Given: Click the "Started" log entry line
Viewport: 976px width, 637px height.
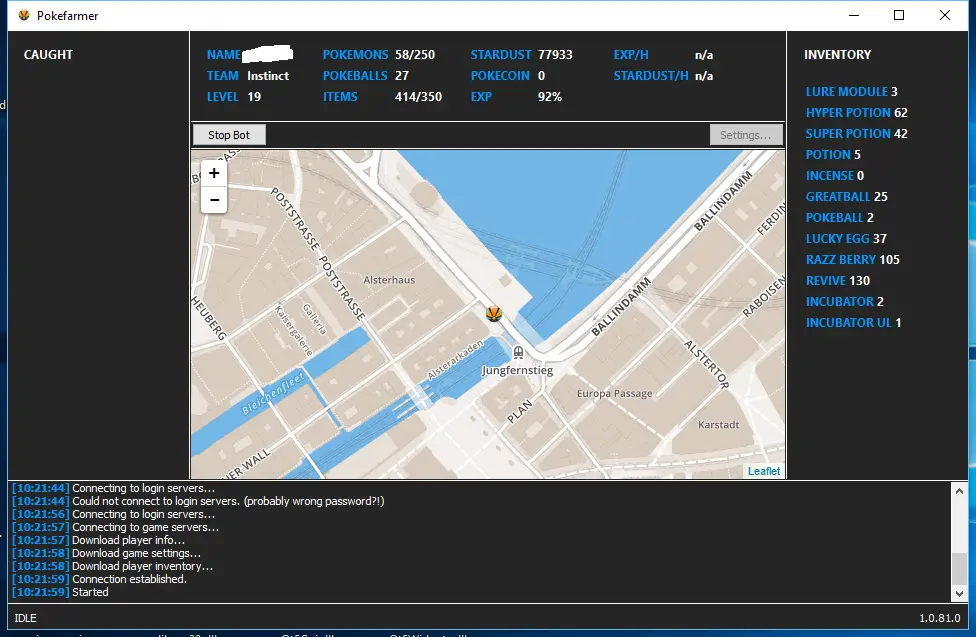Looking at the screenshot, I should point(90,592).
